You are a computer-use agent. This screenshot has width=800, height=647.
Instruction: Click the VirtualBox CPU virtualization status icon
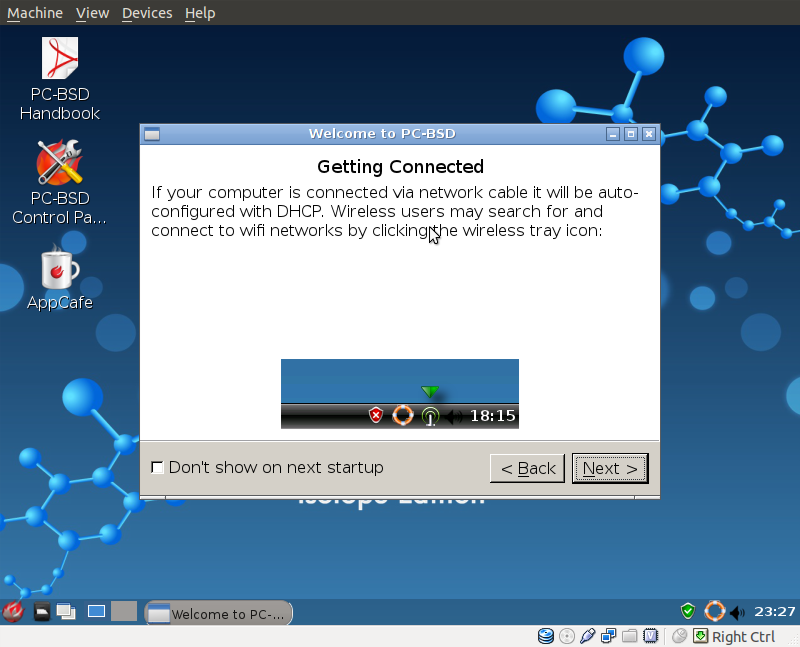pyautogui.click(x=651, y=636)
